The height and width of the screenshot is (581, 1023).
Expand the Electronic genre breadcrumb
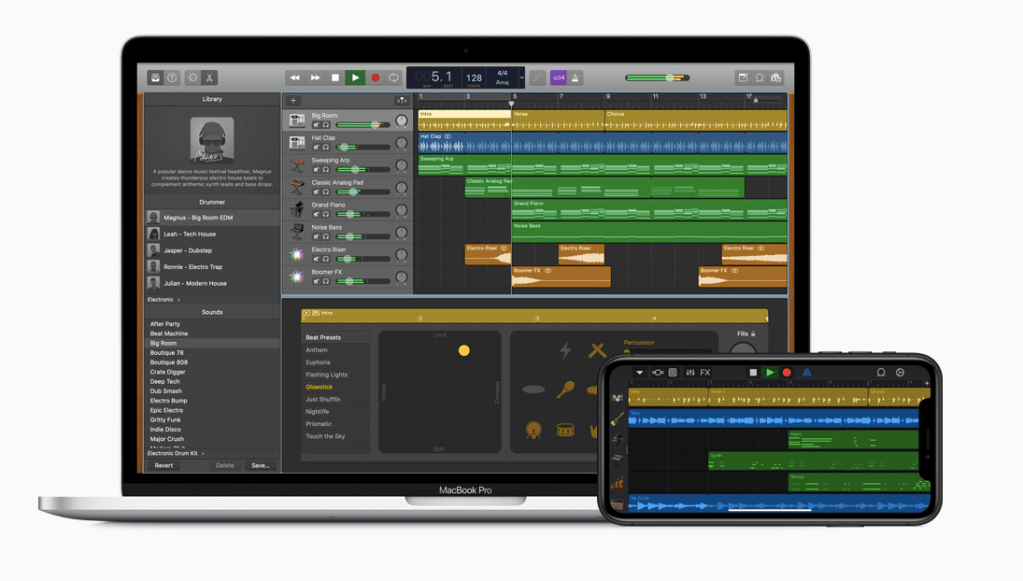164,300
